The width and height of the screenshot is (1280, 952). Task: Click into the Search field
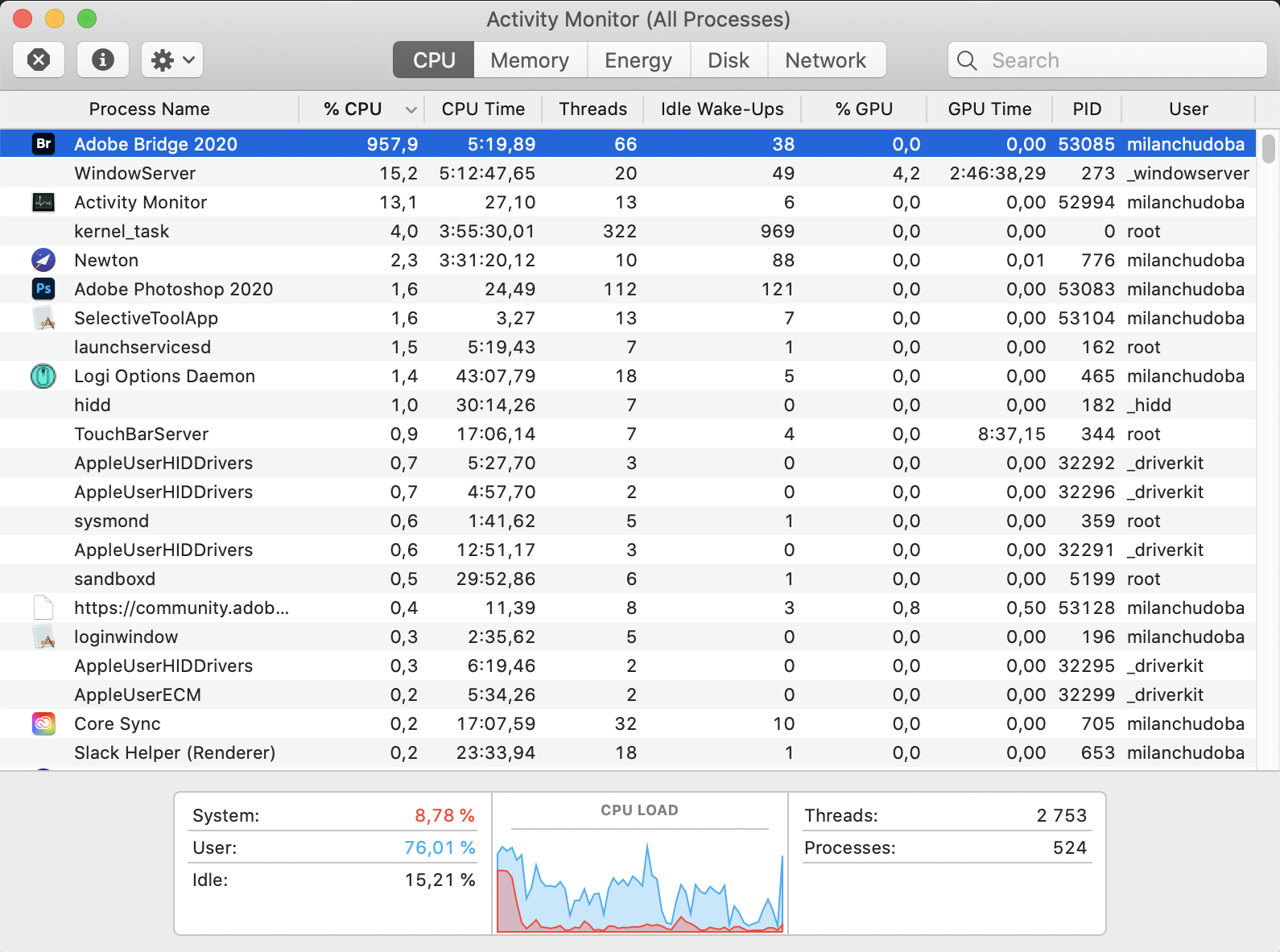[1108, 60]
